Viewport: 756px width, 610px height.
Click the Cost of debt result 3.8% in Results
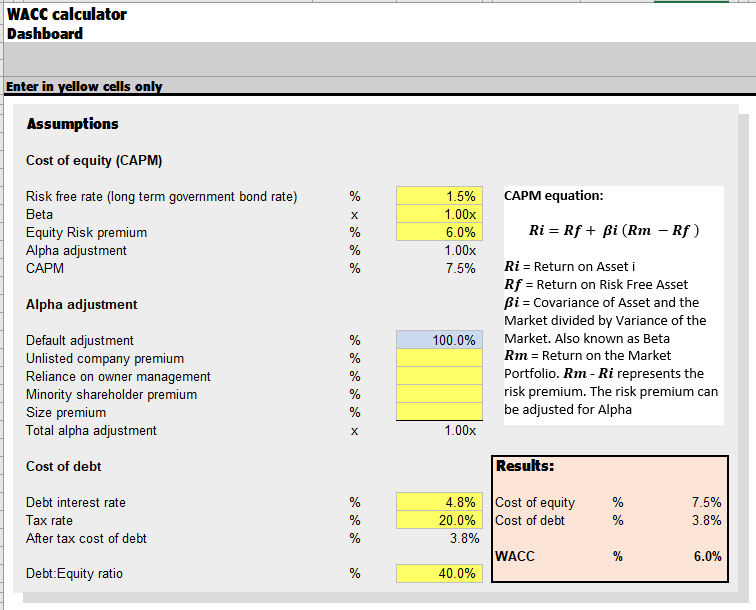pos(706,521)
